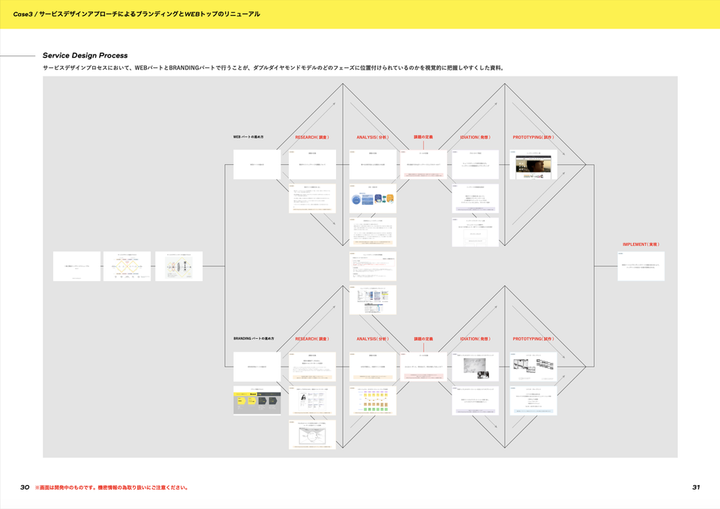Click the Case3 header title text
Viewport: 720px width, 509px height.
[136, 14]
